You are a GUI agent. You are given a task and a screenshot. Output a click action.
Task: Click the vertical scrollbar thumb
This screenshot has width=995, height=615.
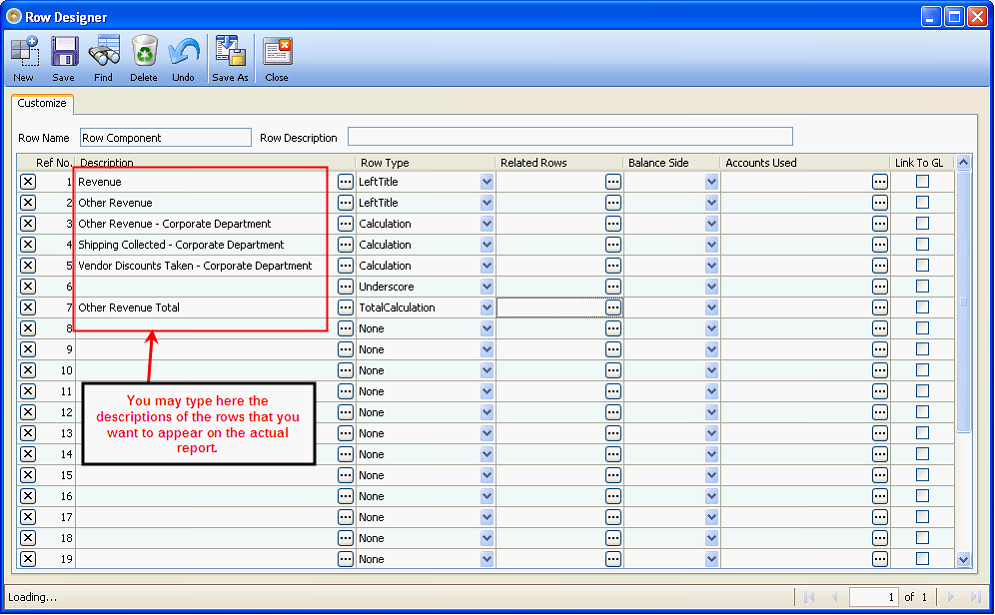963,301
